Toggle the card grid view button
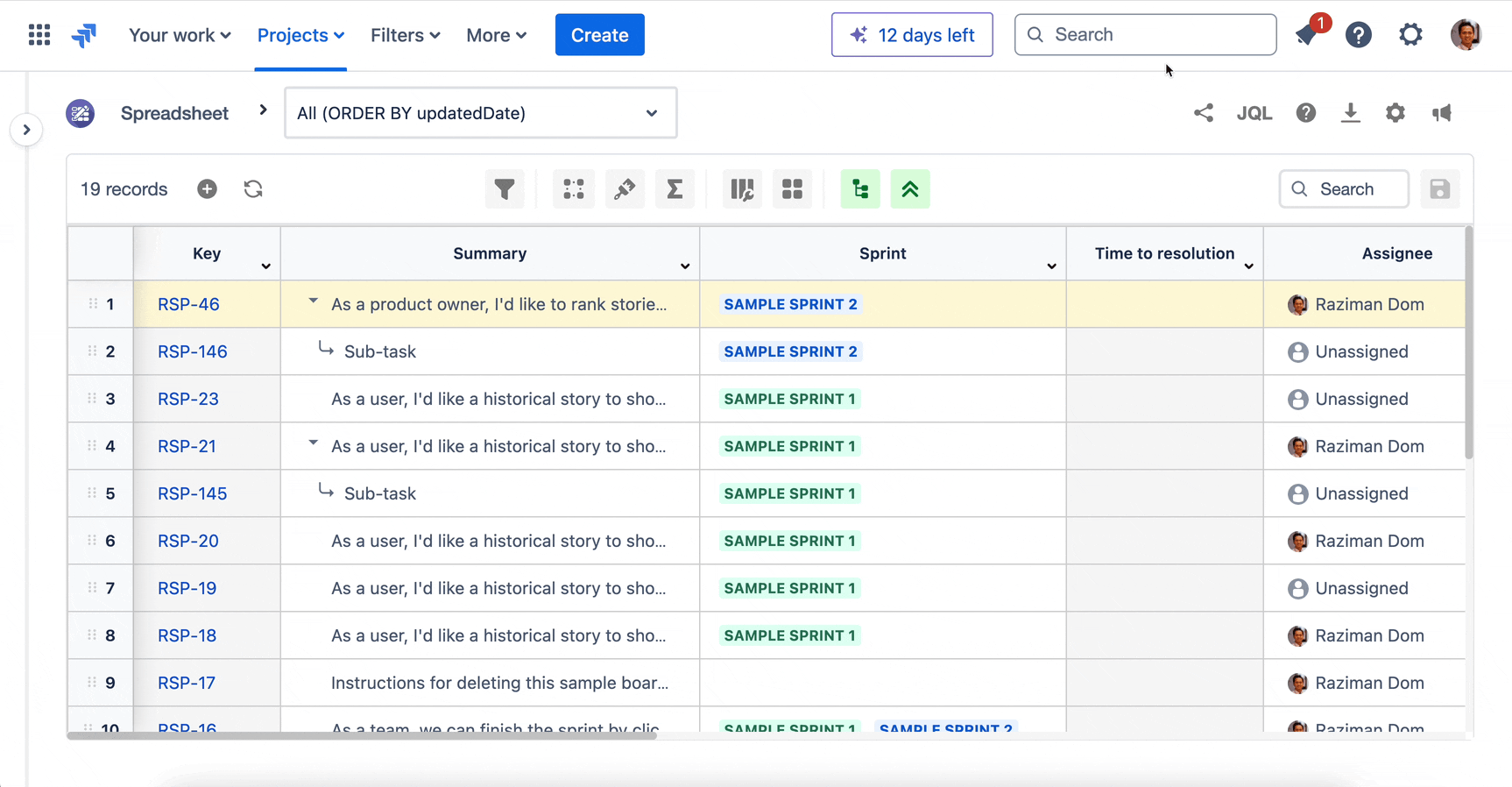Image resolution: width=1512 pixels, height=787 pixels. (792, 189)
